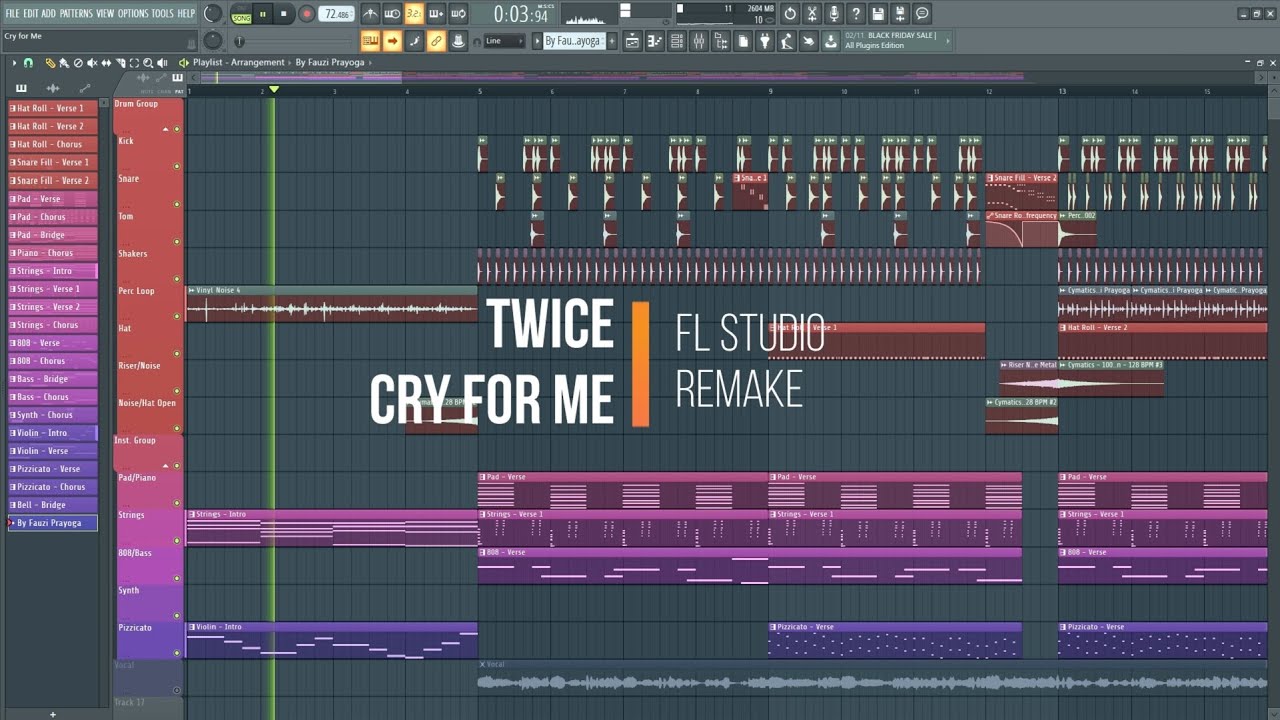Save the project with floppy icon
This screenshot has height=720, width=1280.
[878, 14]
